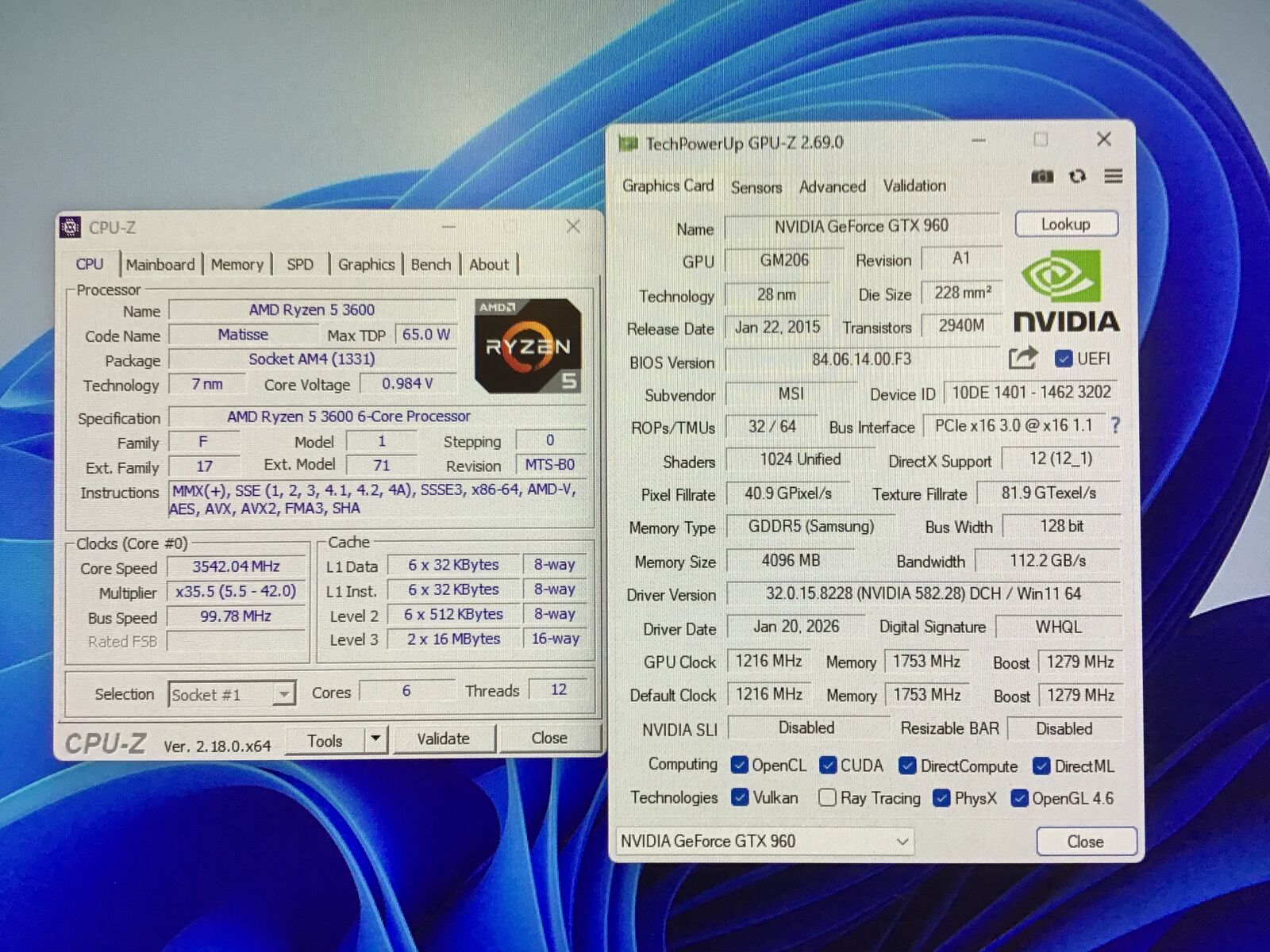Switch to the Mainboard tab
The image size is (1270, 952).
coord(160,265)
